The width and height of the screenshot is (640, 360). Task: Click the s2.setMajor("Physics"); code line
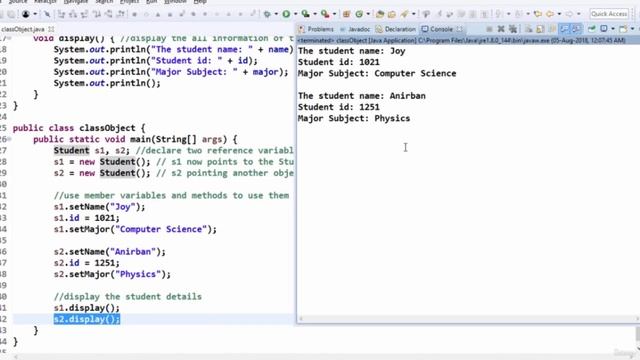112,274
